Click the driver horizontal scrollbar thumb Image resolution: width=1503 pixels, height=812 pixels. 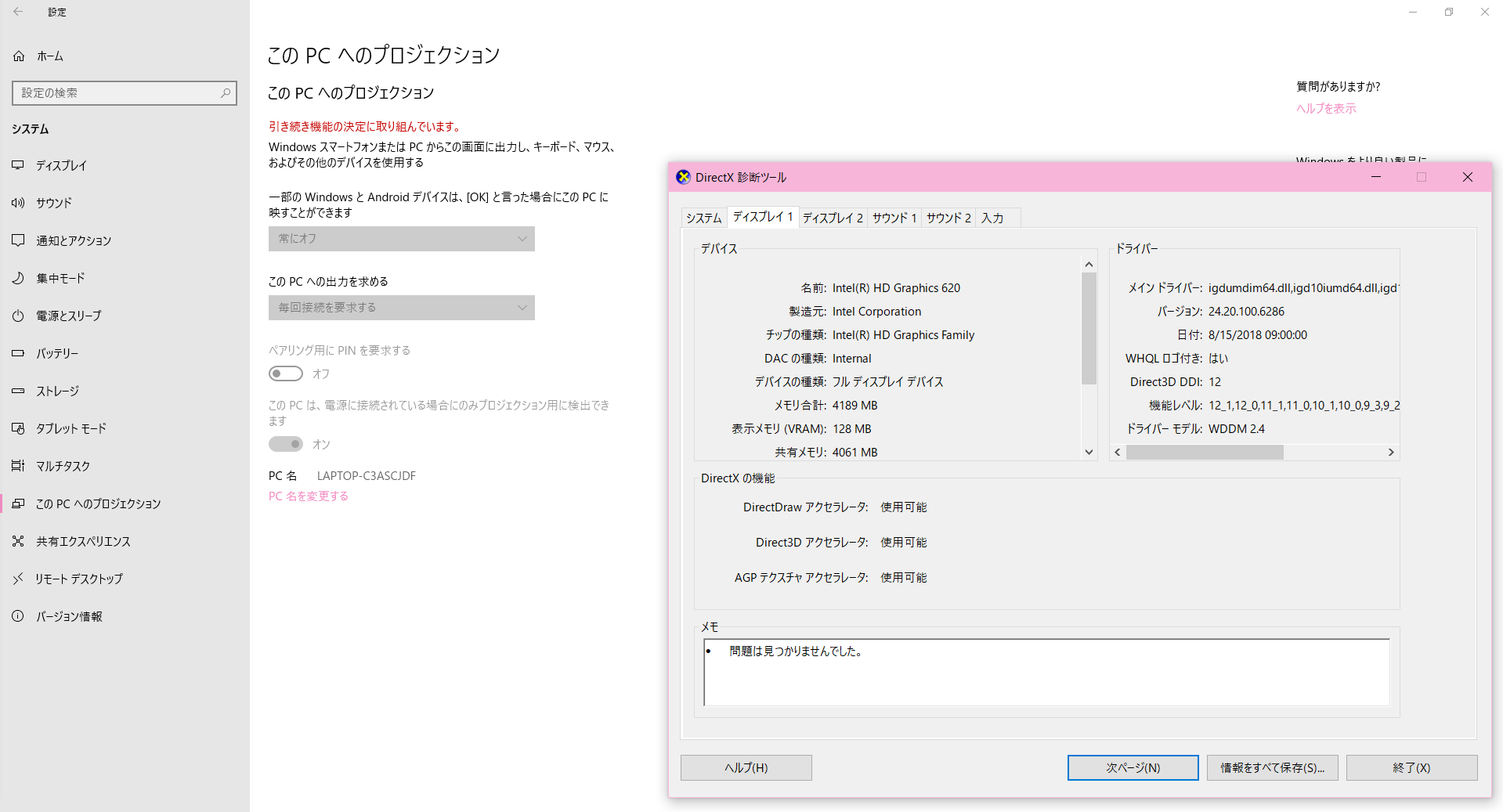tap(1205, 452)
